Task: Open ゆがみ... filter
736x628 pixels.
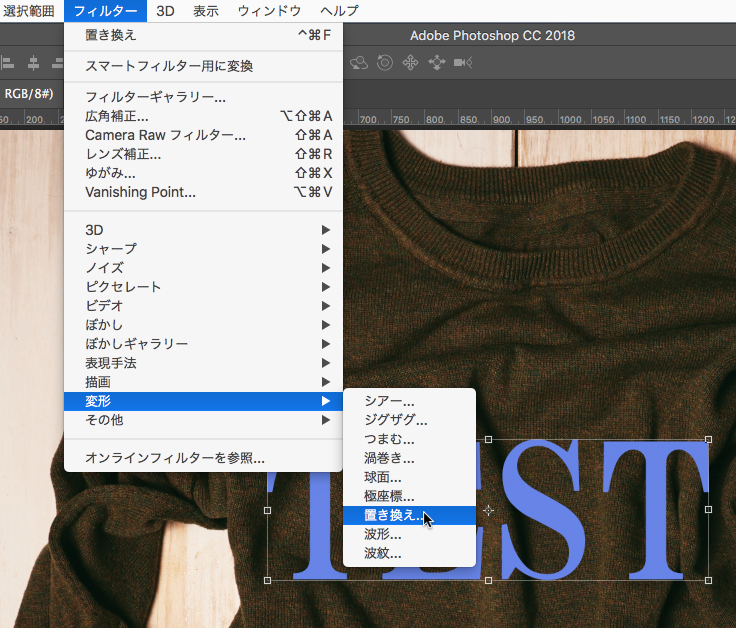Action: point(203,173)
